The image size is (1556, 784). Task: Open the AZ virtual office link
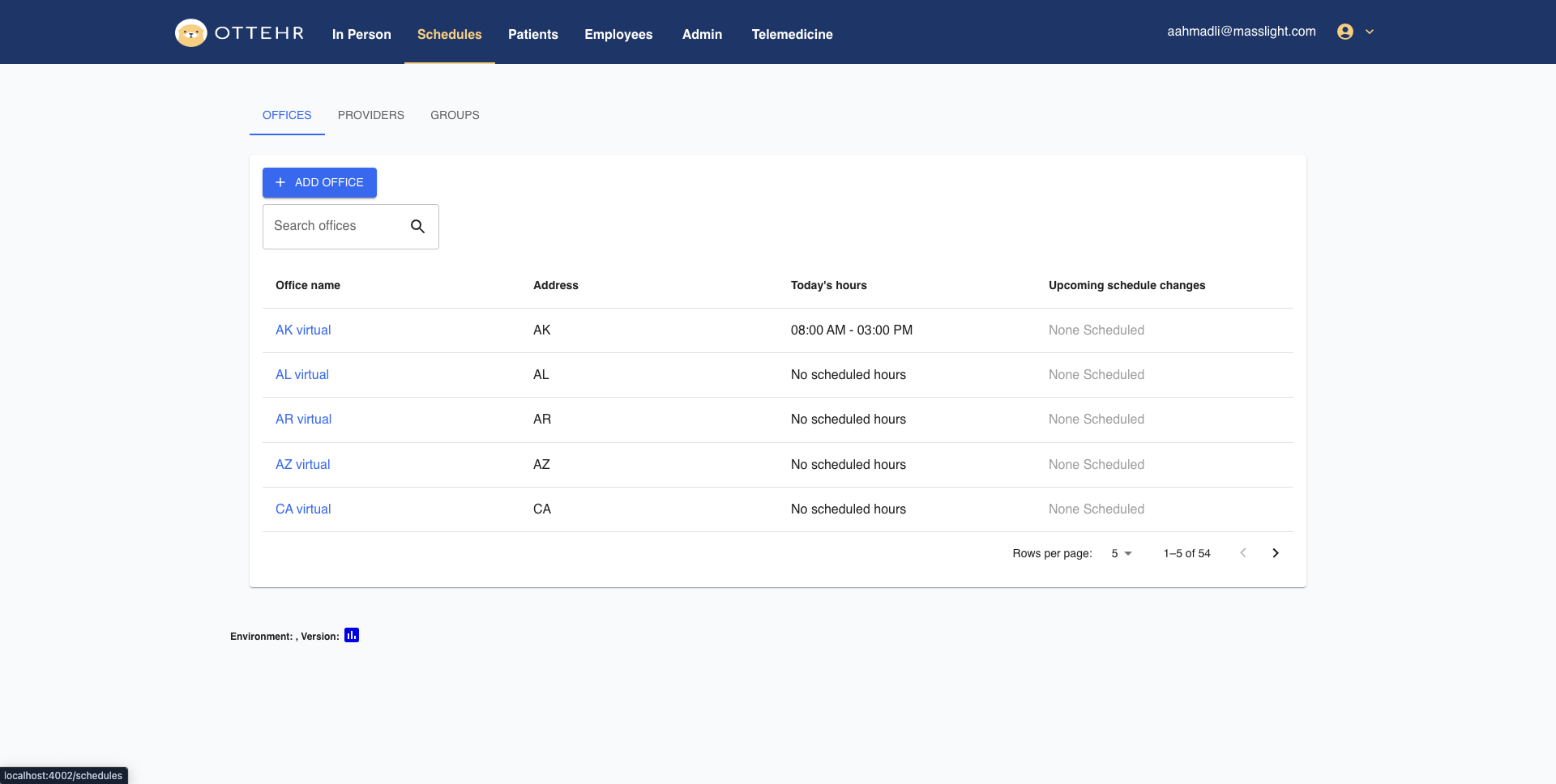pyautogui.click(x=303, y=465)
